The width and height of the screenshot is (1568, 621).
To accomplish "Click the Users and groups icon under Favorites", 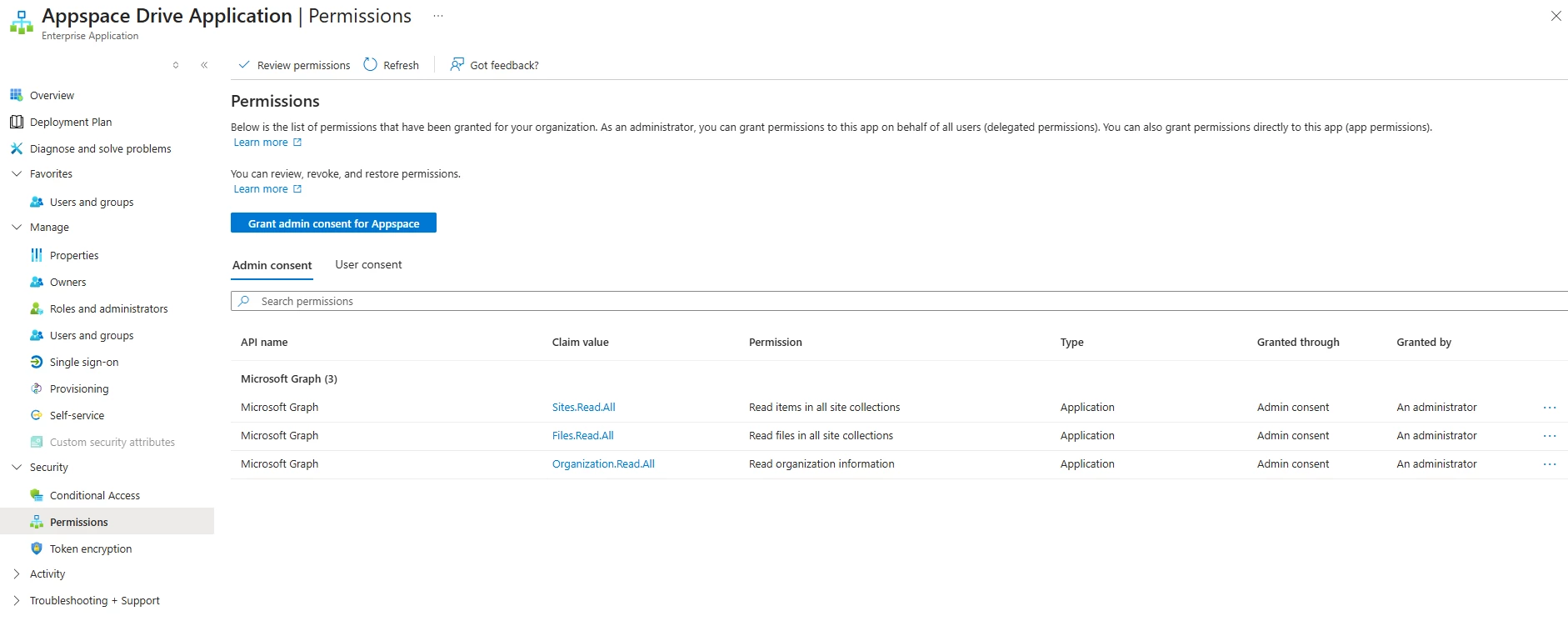I will point(37,202).
